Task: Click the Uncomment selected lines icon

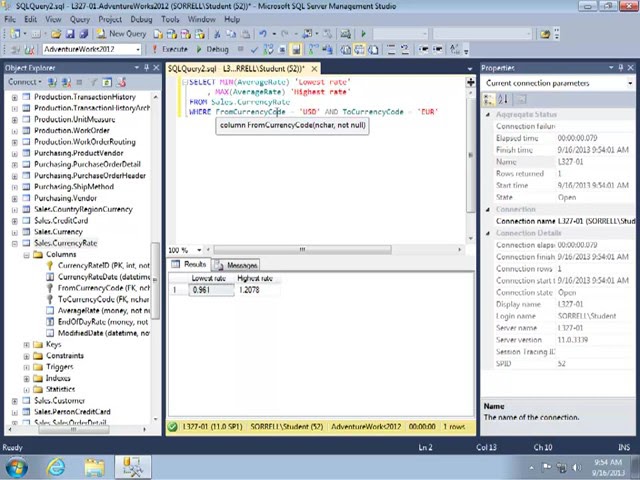Action: pyautogui.click(x=404, y=50)
